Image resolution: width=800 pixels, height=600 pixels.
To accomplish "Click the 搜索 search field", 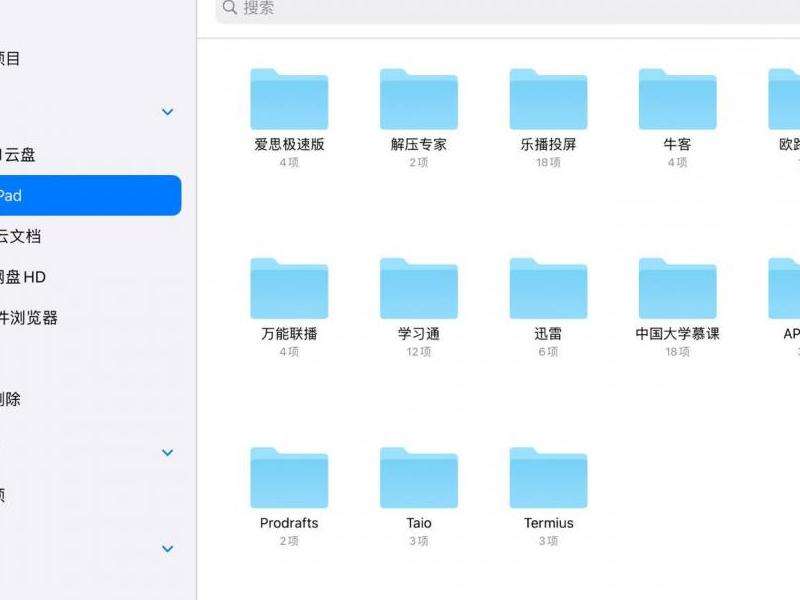I will (x=508, y=9).
